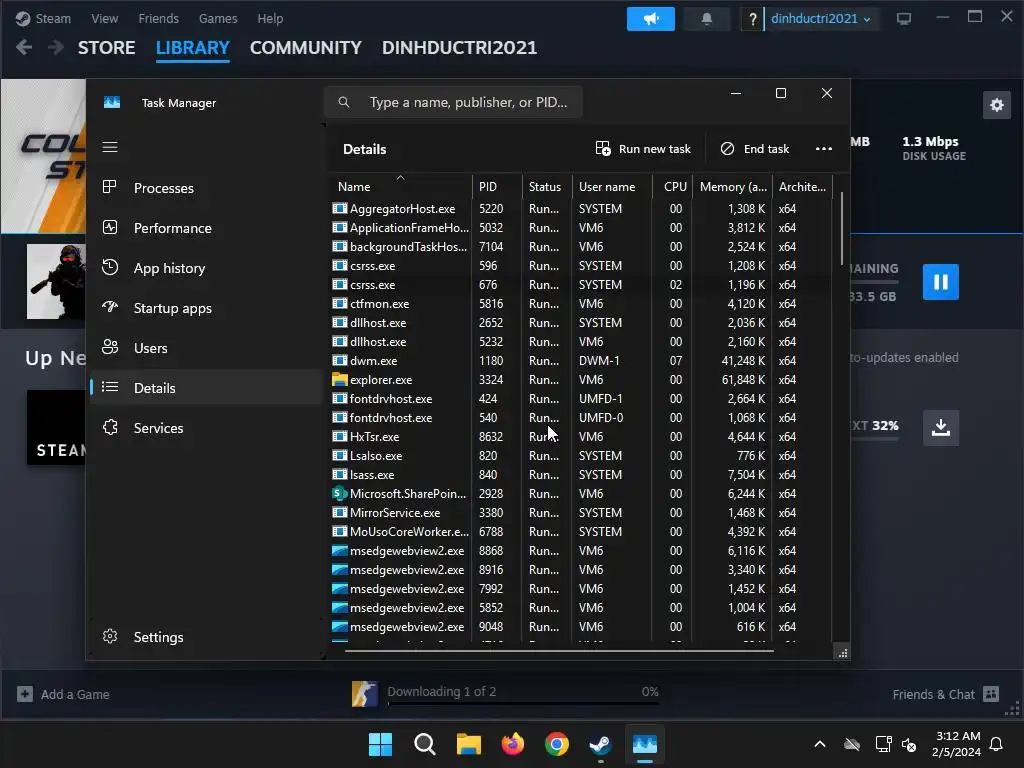Switch to the LIBRARY tab in Steam
The height and width of the screenshot is (768, 1024).
(x=193, y=48)
